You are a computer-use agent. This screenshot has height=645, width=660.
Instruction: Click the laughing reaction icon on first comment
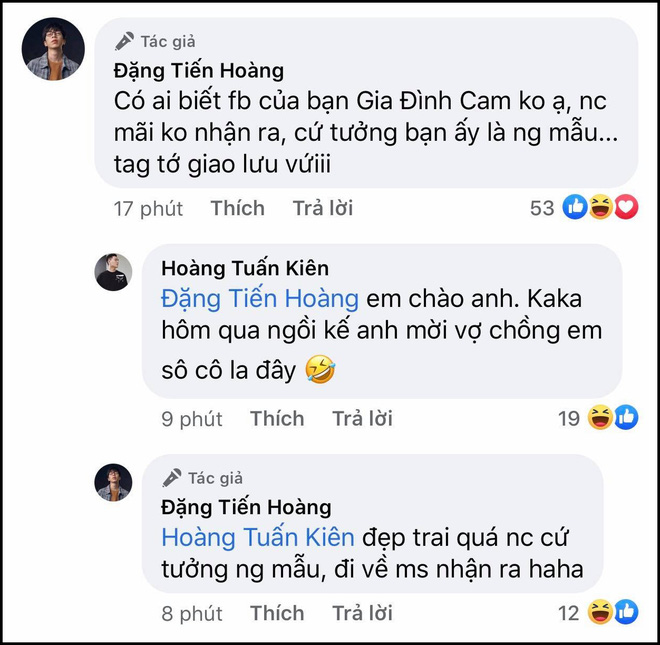[602, 208]
